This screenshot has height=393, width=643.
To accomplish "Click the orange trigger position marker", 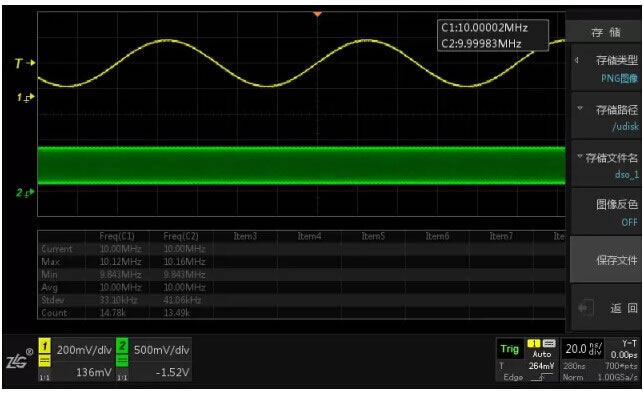I will coord(317,14).
